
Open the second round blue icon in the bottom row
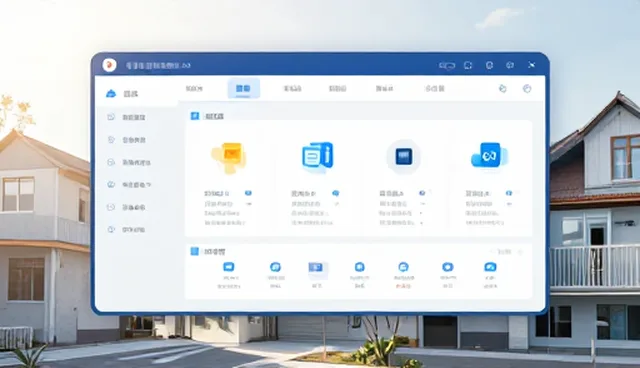pos(276,267)
